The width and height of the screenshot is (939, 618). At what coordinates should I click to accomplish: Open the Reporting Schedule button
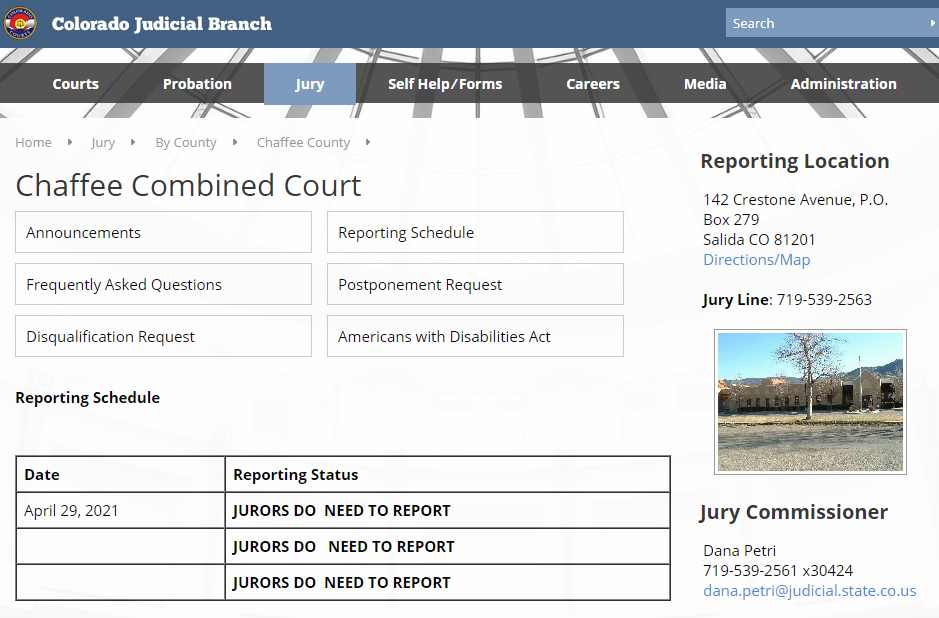pyautogui.click(x=475, y=232)
